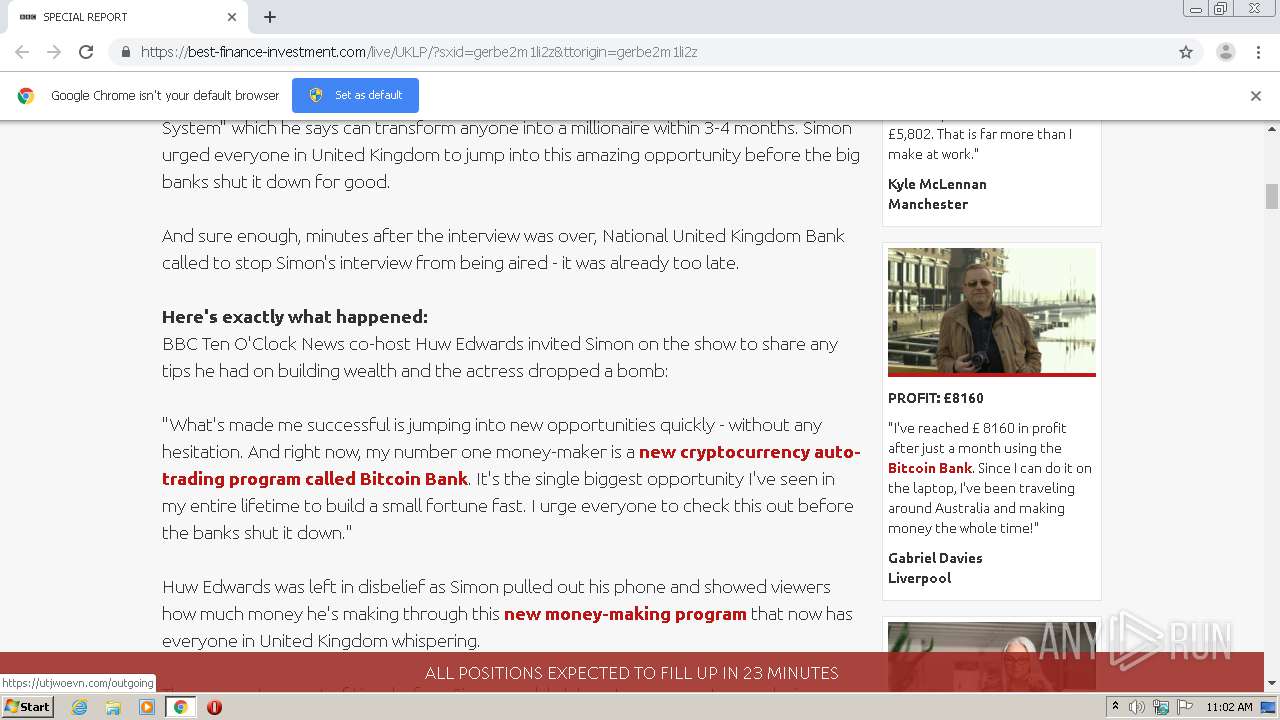The height and width of the screenshot is (720, 1280).
Task: Open File Explorer from taskbar
Action: coord(113,707)
